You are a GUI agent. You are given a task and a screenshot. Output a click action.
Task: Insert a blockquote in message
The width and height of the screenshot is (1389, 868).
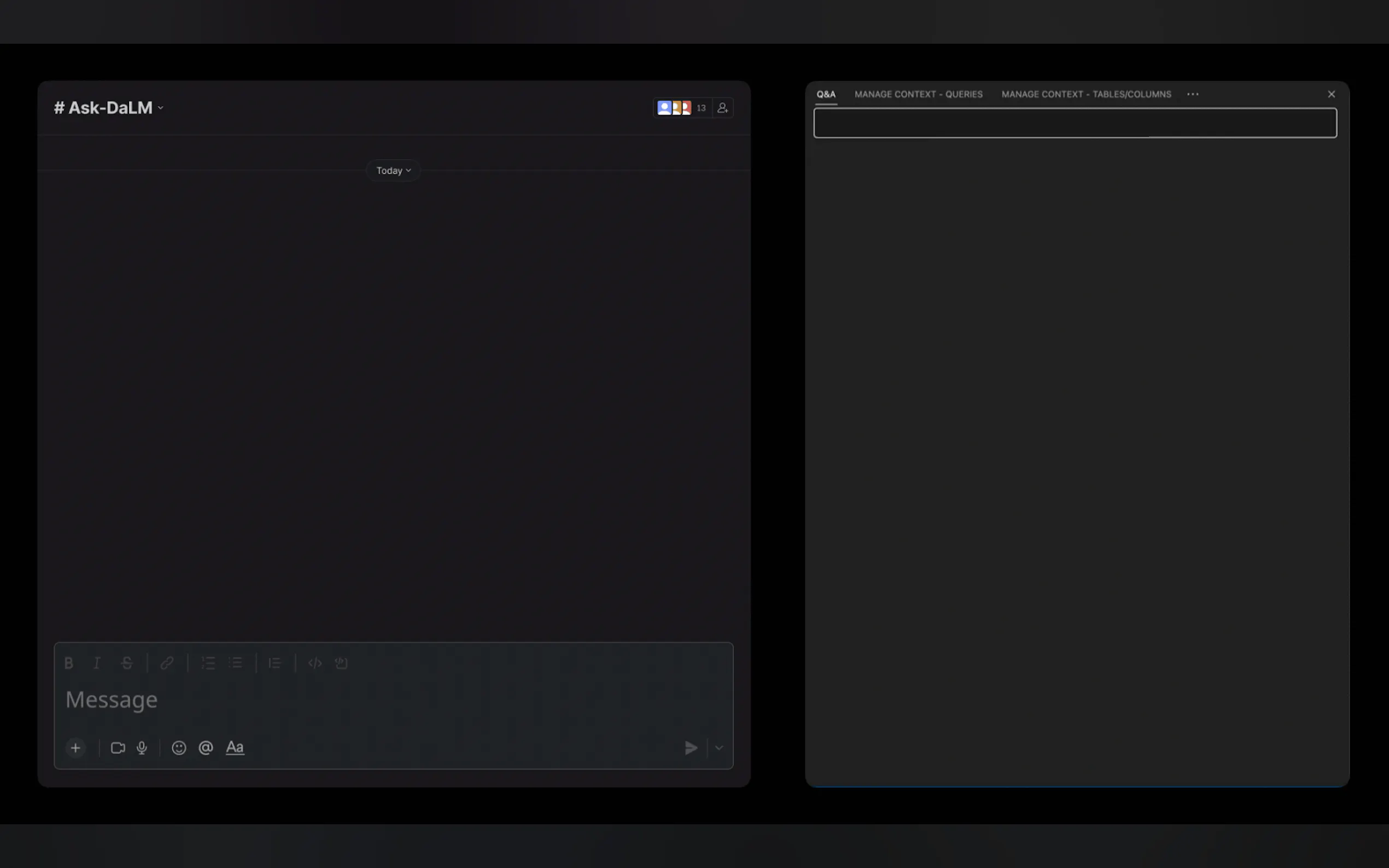[x=275, y=663]
